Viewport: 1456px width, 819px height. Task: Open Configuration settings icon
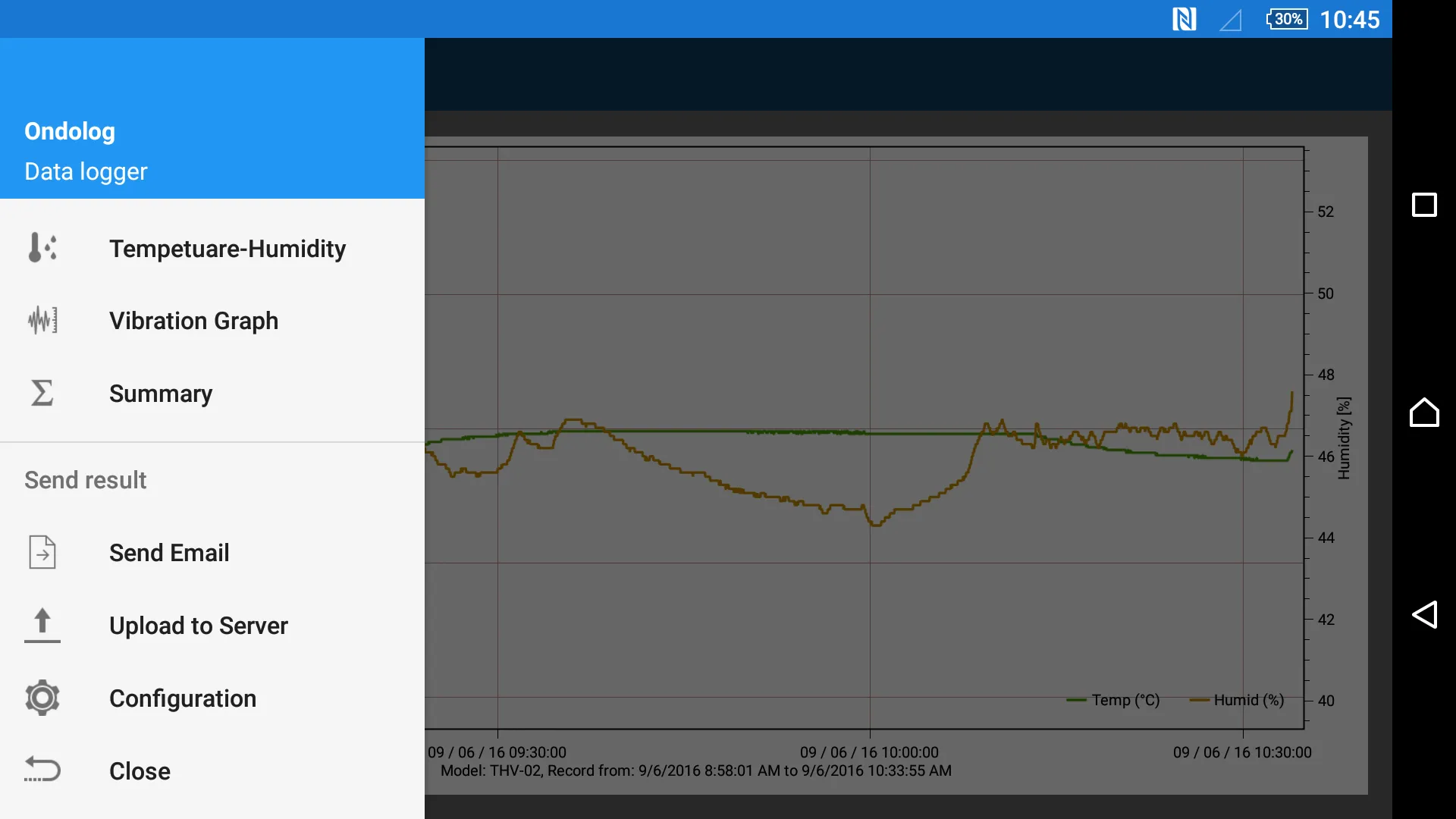[42, 698]
